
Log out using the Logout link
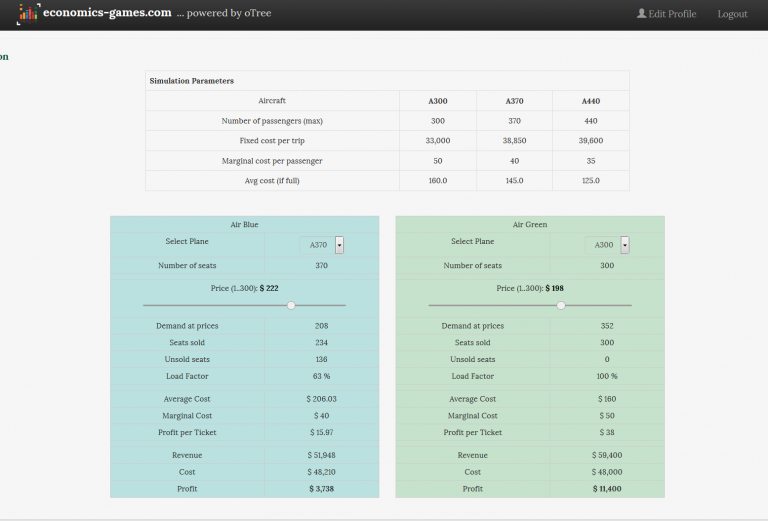(732, 14)
